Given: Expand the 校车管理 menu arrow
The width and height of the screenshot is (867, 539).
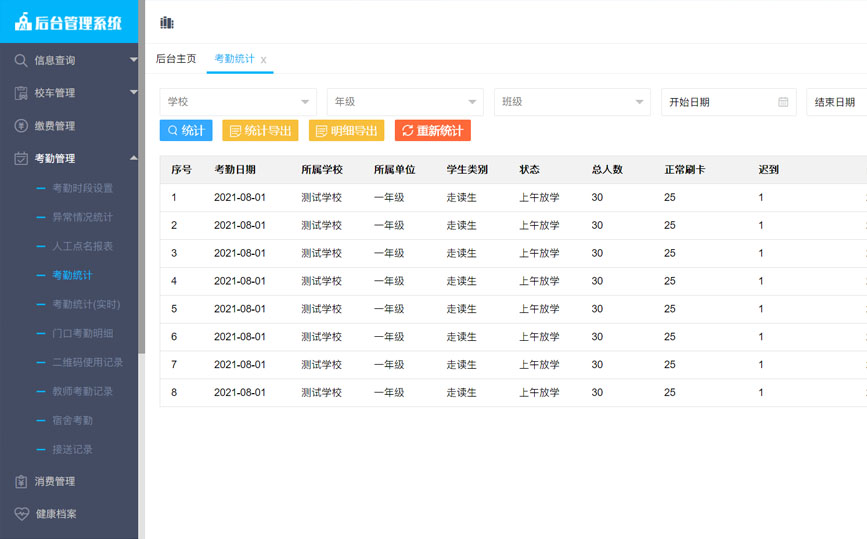Looking at the screenshot, I should tap(133, 92).
